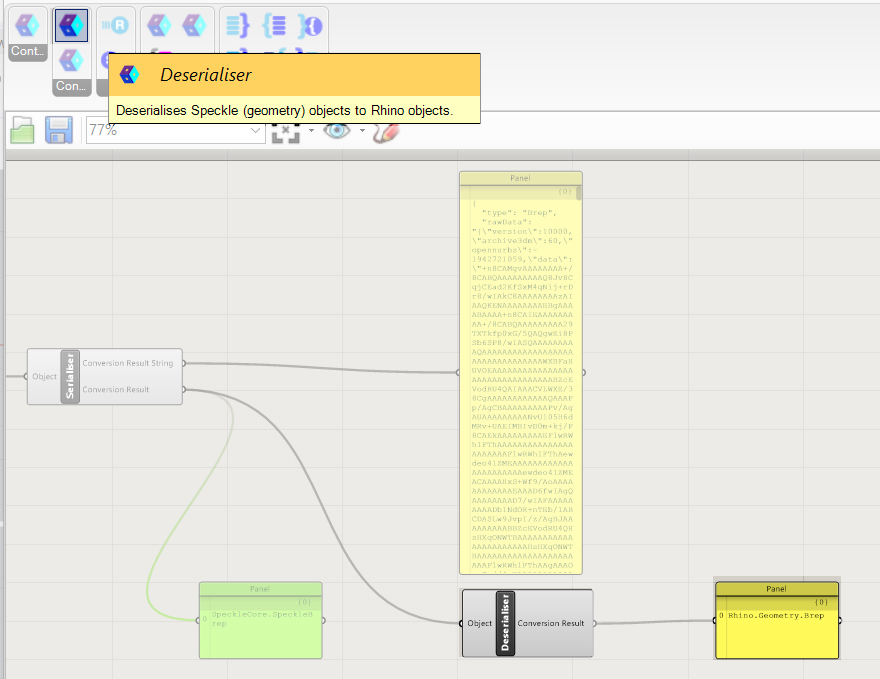Click the list-with-brace icon in the ribbon
The image size is (880, 679).
(x=237, y=26)
